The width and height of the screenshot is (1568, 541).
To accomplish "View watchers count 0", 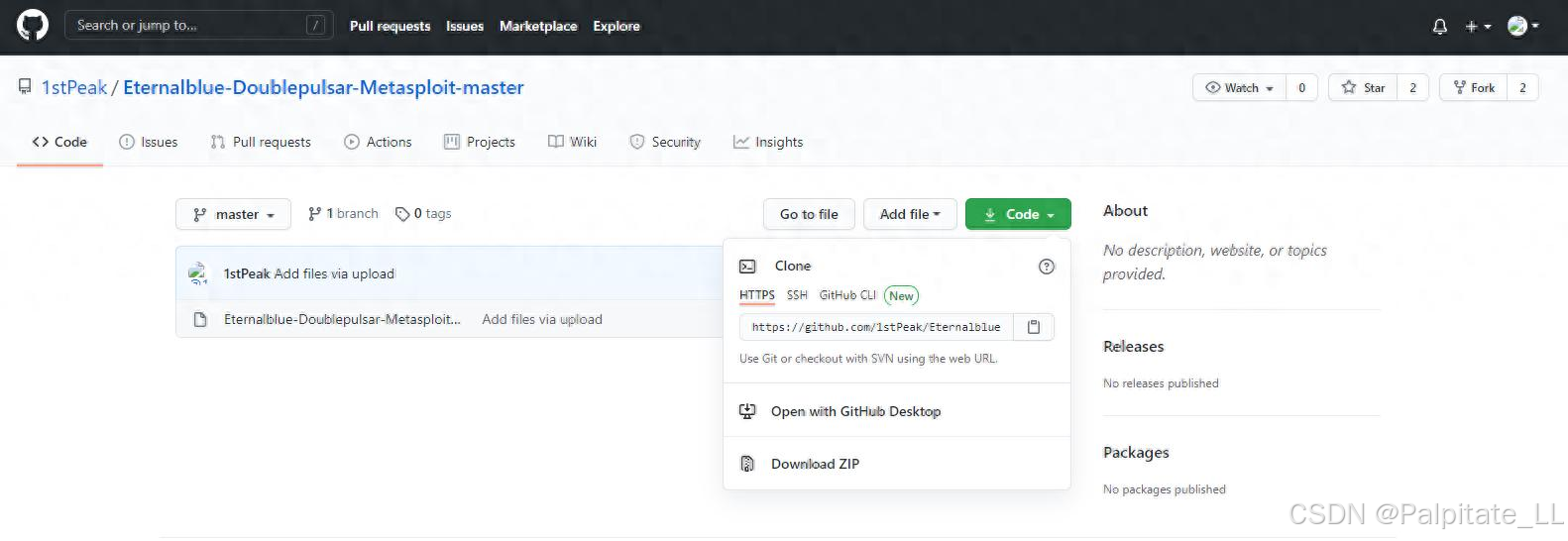I will click(x=1302, y=88).
